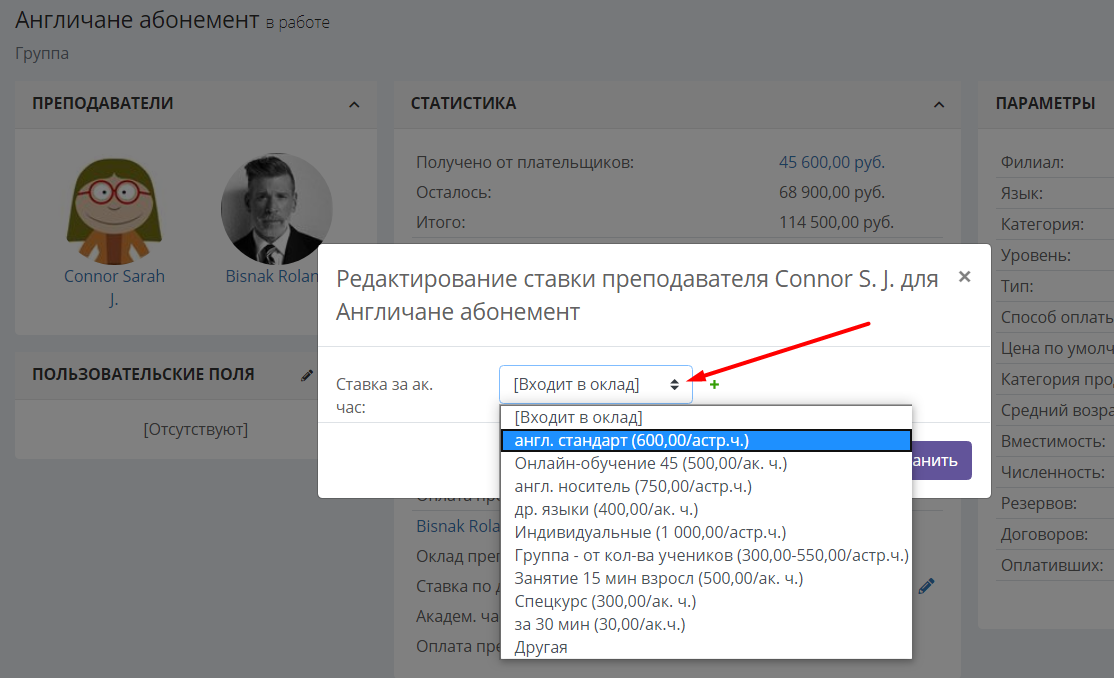
Task: Click the Оплативших: parameter row
Action: click(1057, 566)
